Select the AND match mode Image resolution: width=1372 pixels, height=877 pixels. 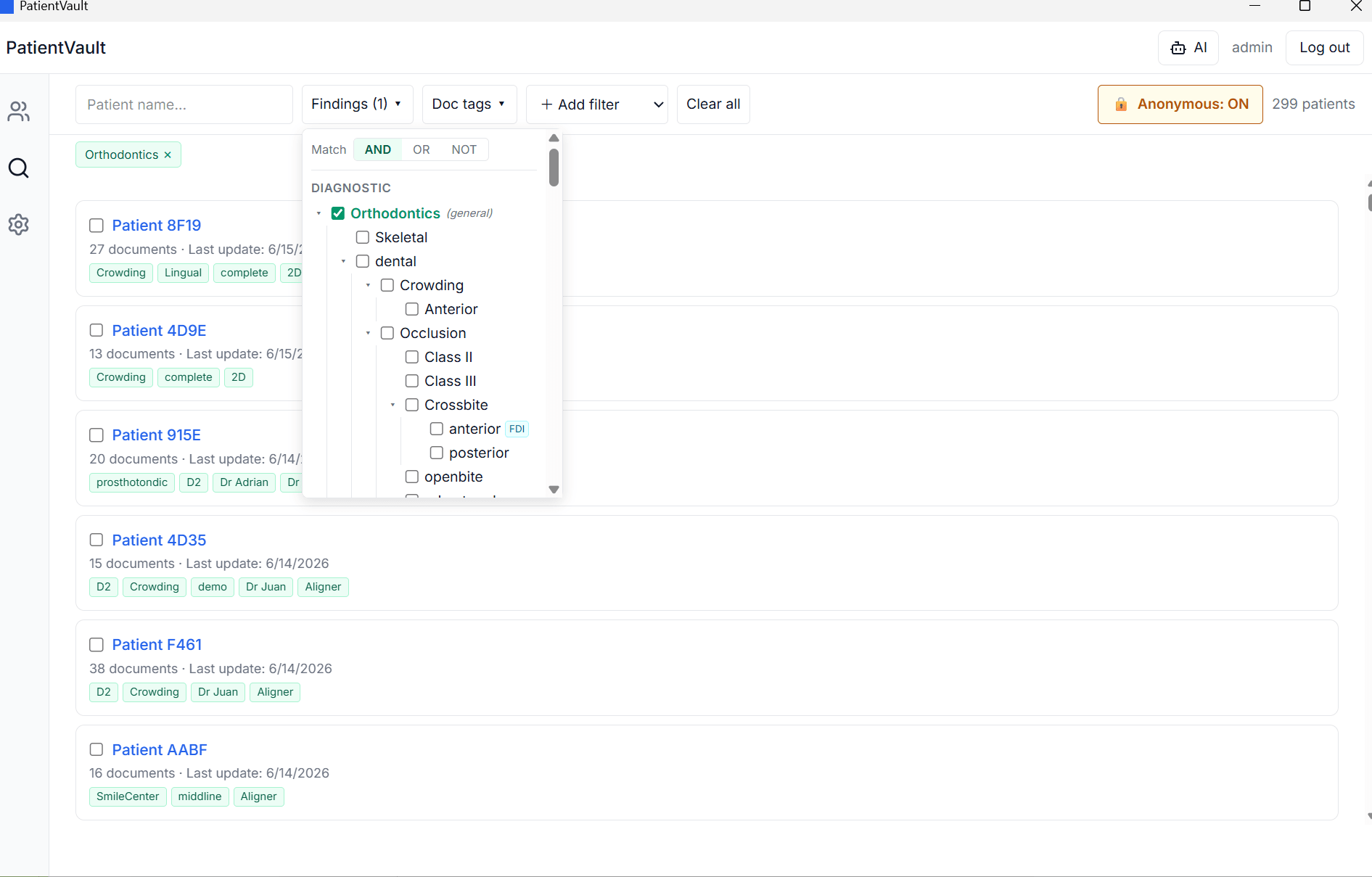(x=377, y=149)
